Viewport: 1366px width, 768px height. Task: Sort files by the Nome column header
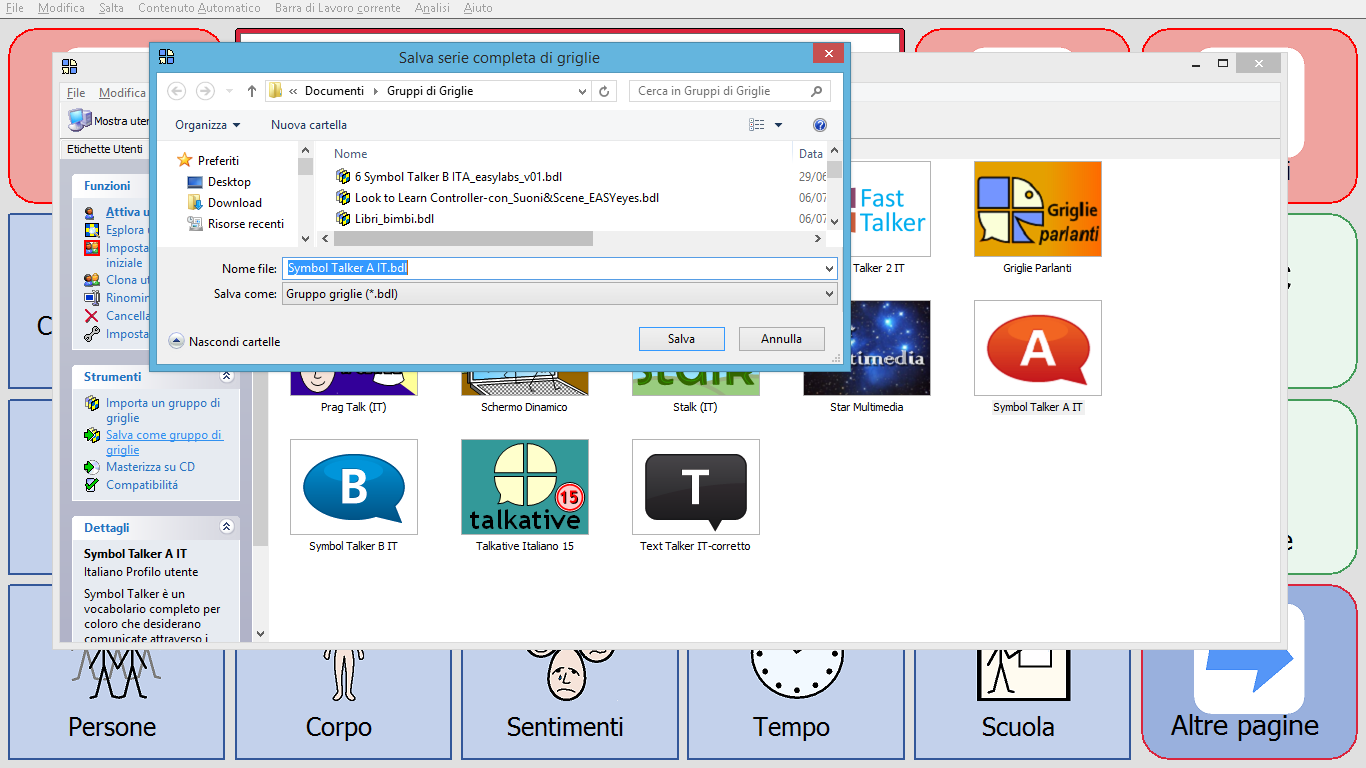click(x=351, y=154)
